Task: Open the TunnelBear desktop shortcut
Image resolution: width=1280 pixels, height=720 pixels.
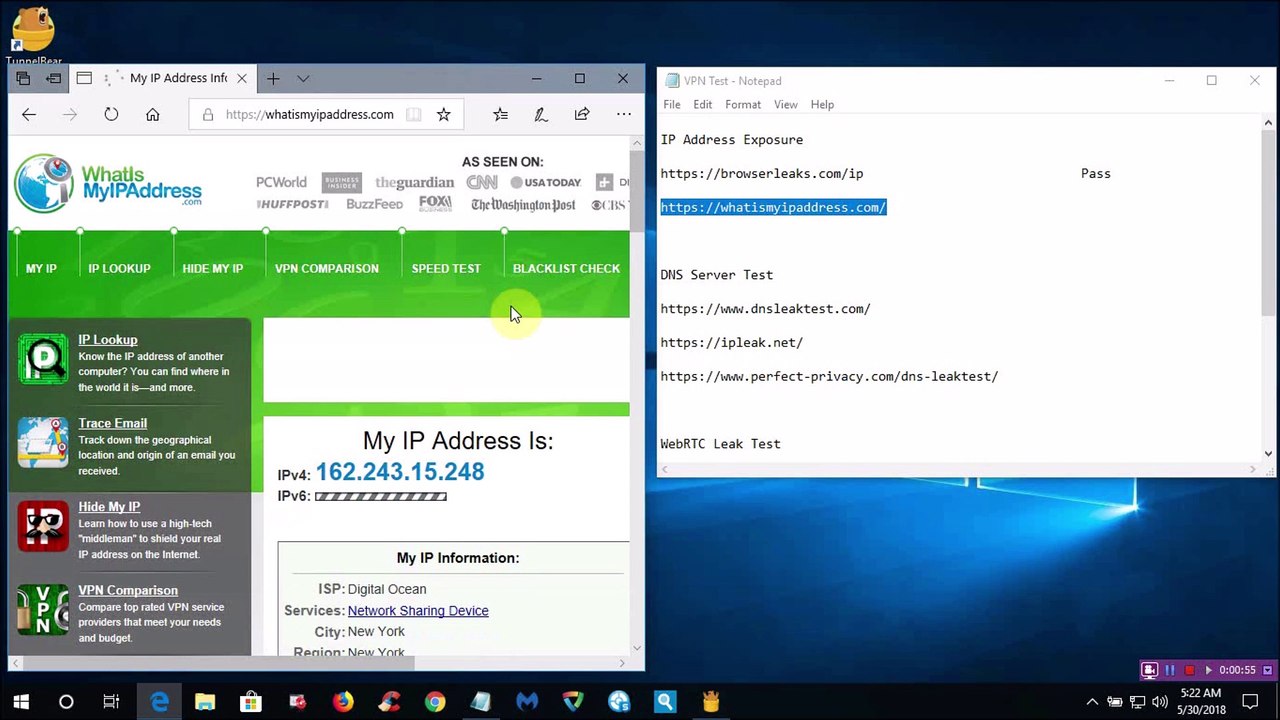Action: [33, 36]
